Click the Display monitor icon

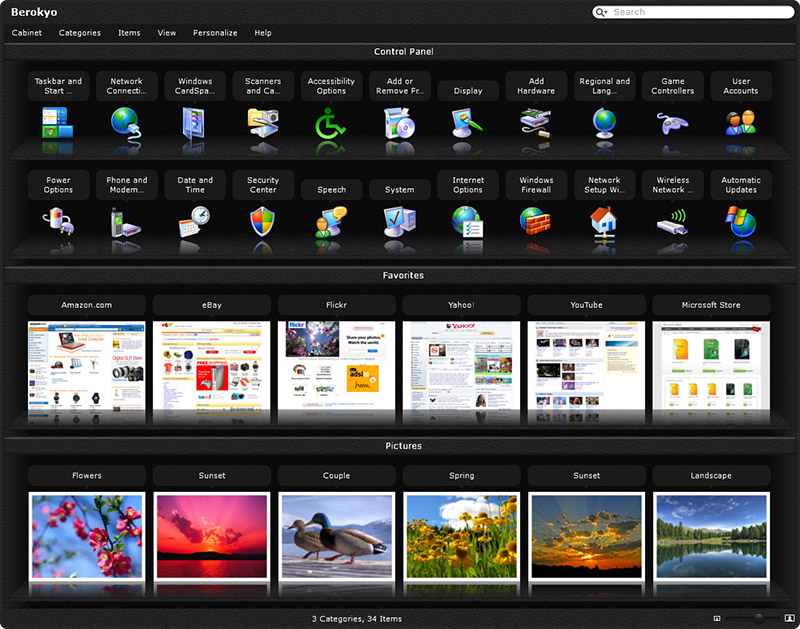click(467, 123)
